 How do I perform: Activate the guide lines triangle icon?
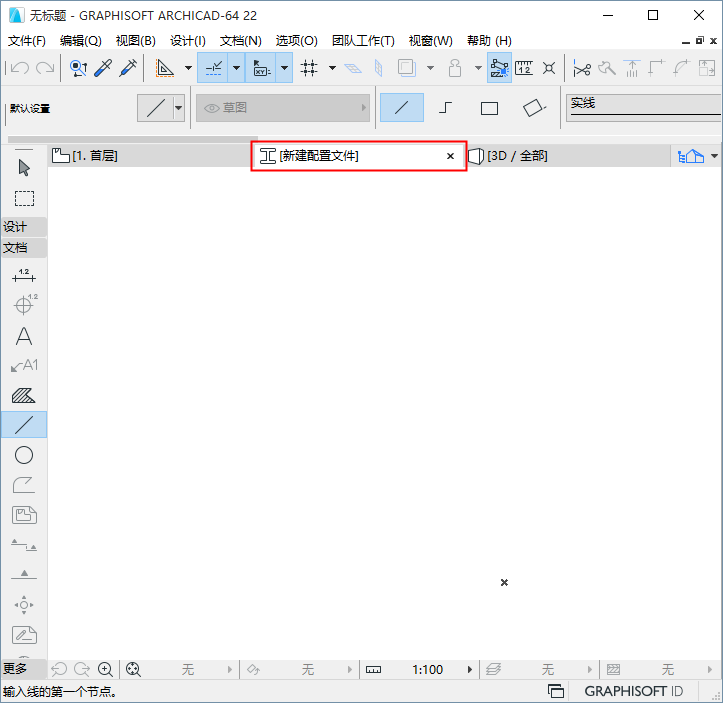click(165, 68)
